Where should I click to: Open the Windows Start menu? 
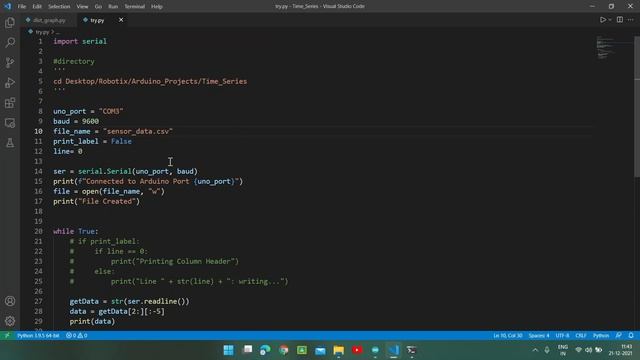229,350
